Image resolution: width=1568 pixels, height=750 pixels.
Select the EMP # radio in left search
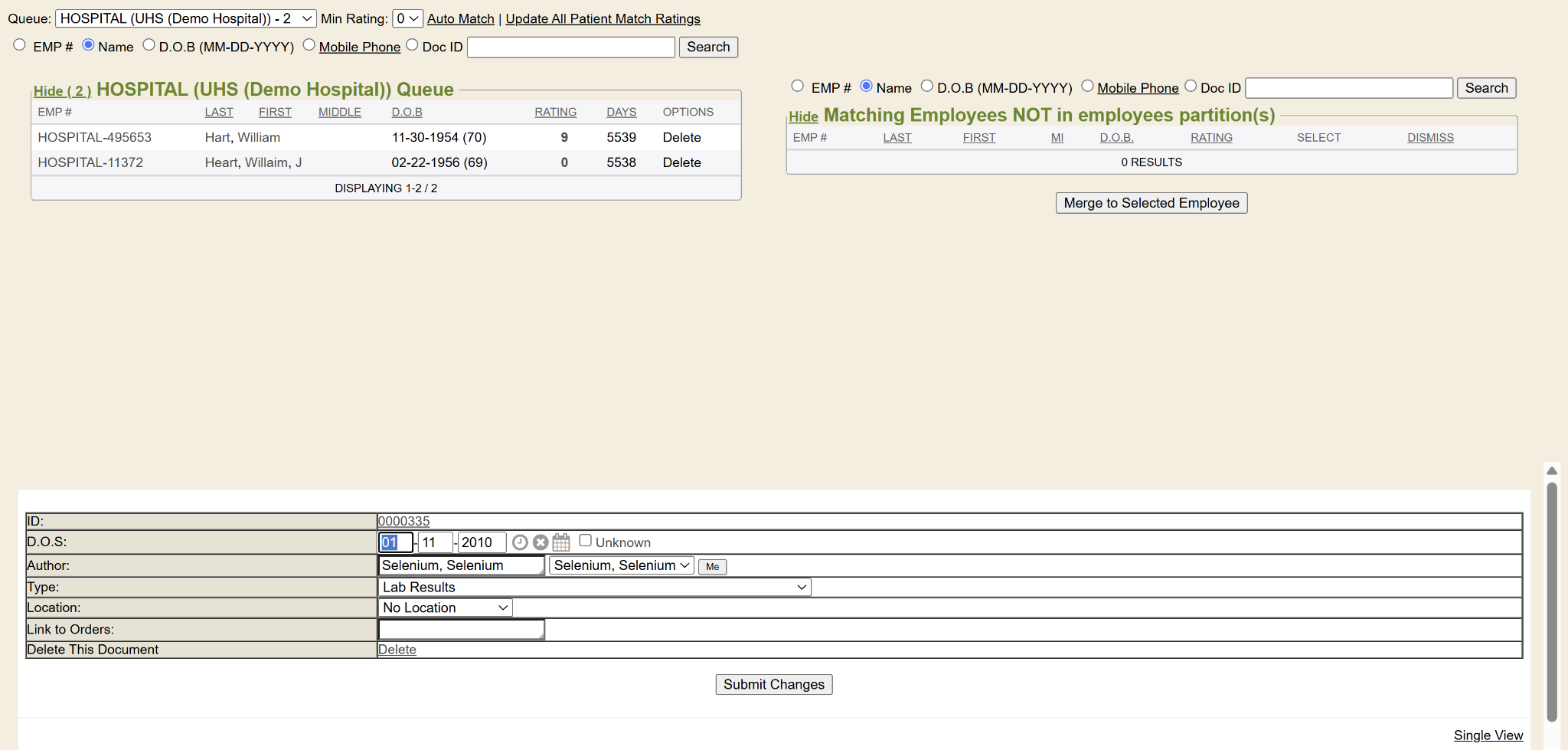pyautogui.click(x=20, y=45)
